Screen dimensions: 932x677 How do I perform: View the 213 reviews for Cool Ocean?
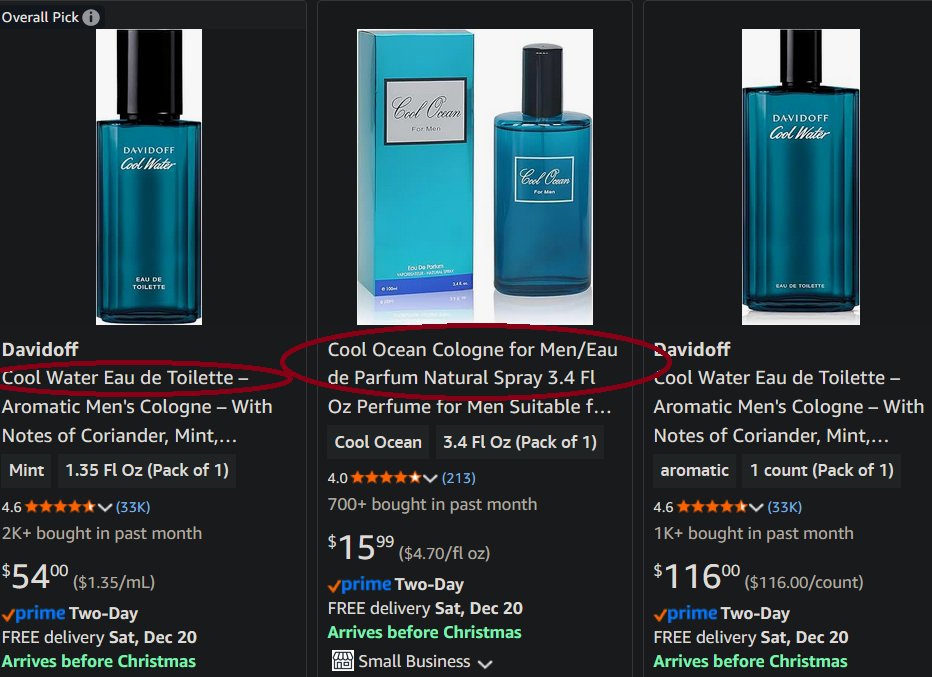point(458,478)
